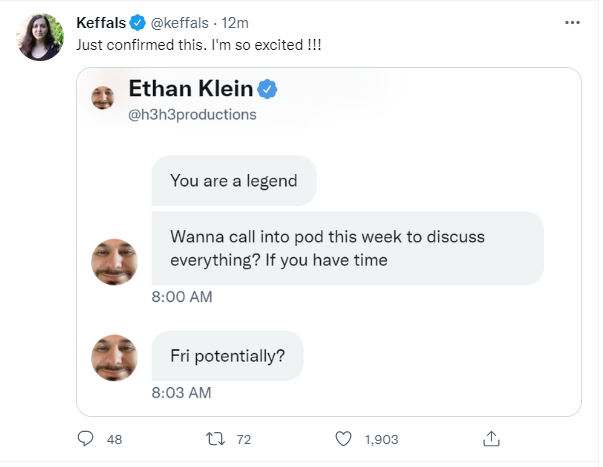Open the @keffals handle link
Image resolution: width=603 pixels, height=467 pixels.
[x=180, y=23]
